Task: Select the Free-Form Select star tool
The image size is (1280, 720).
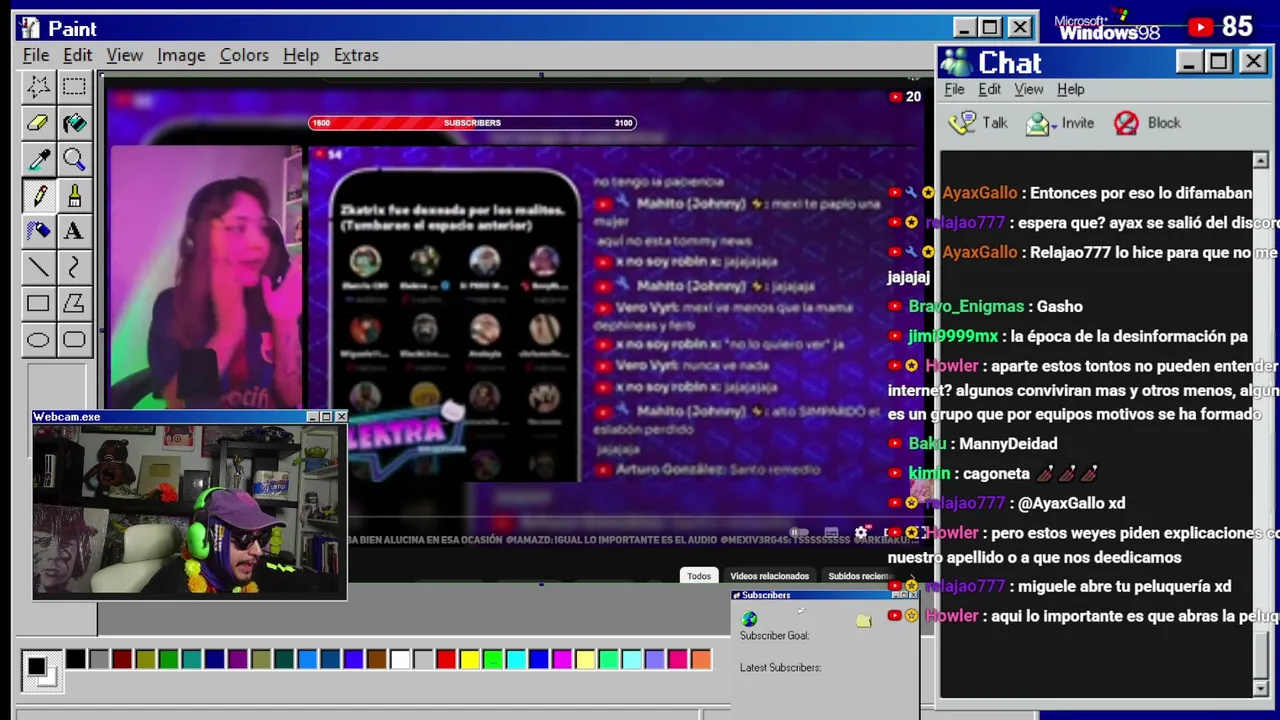Action: coord(38,87)
